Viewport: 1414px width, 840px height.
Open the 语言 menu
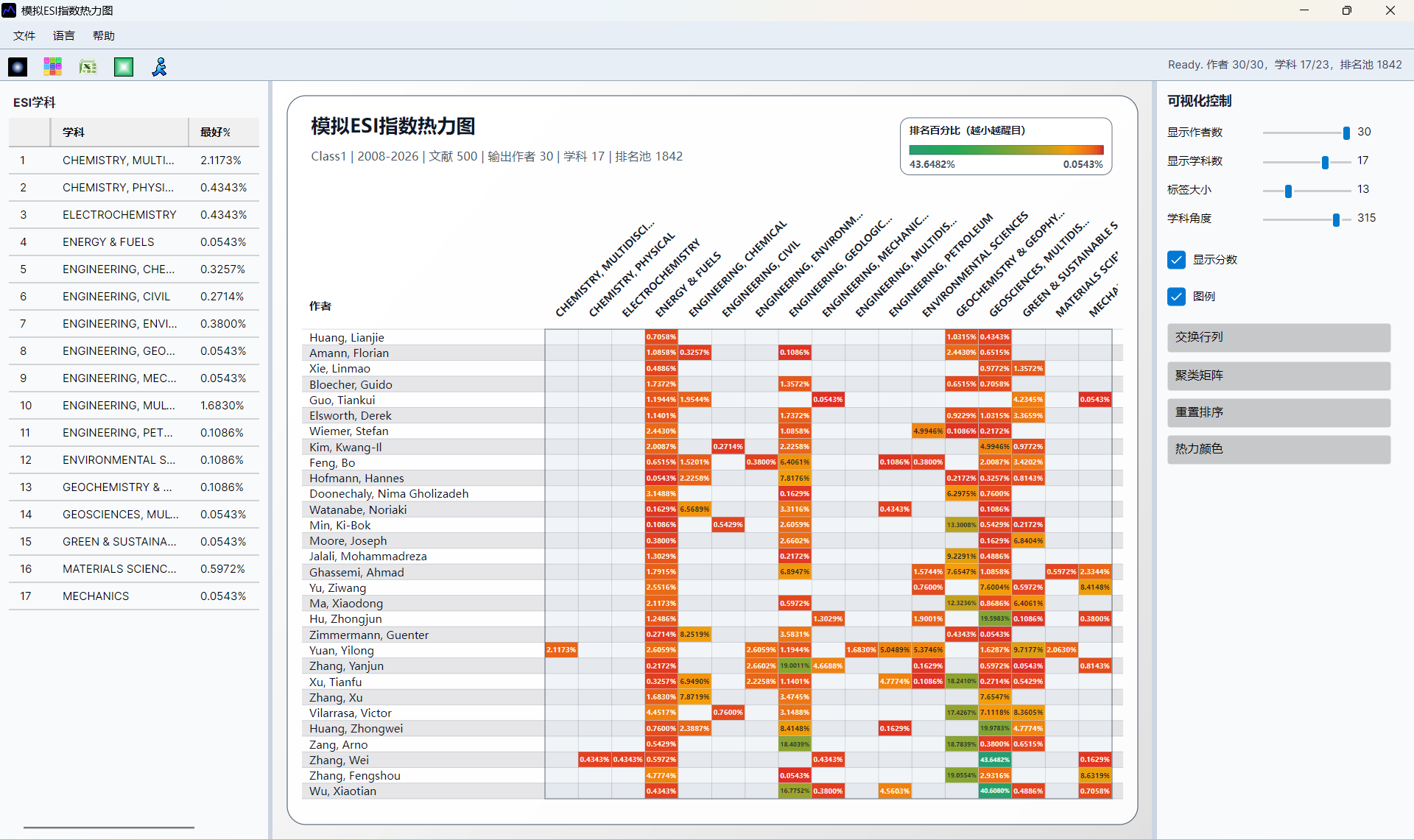pos(64,35)
